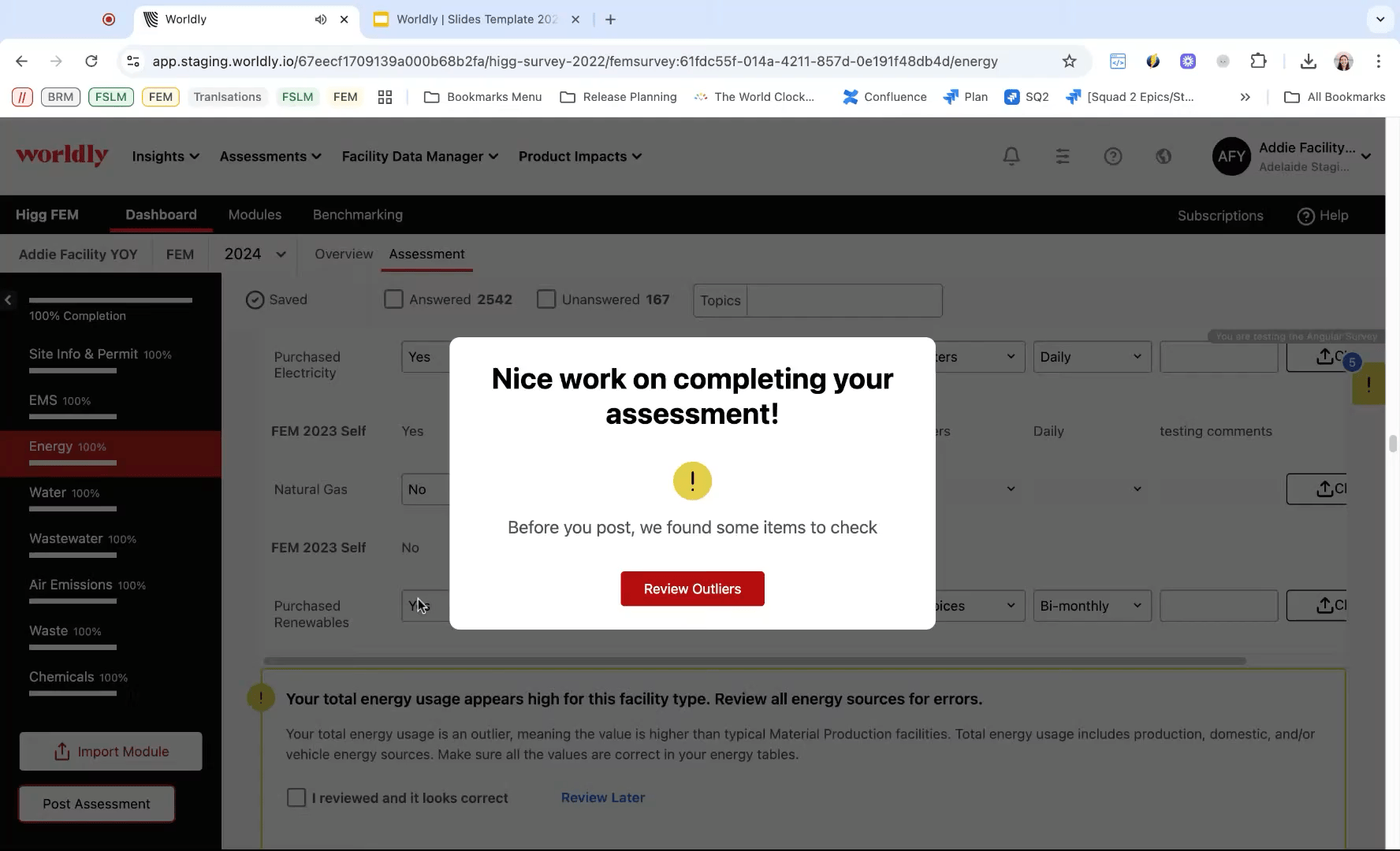This screenshot has height=851, width=1400.
Task: Click the AFY account avatar
Action: (1231, 156)
